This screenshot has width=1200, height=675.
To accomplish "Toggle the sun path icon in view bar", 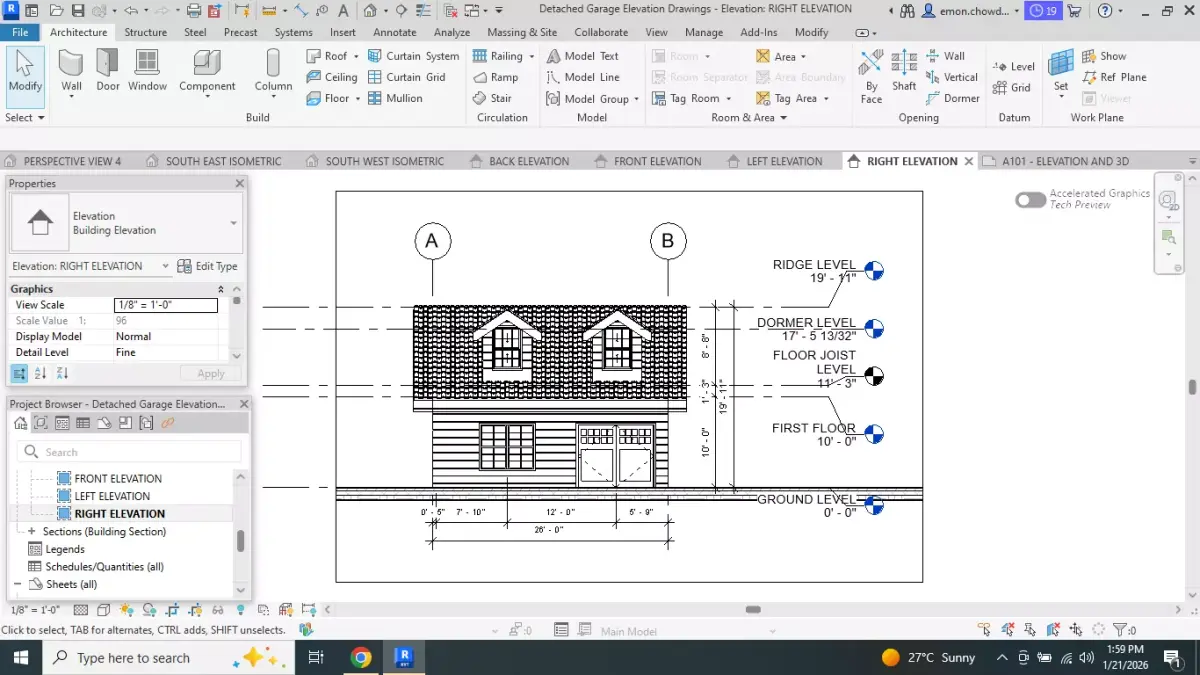I will (x=126, y=610).
